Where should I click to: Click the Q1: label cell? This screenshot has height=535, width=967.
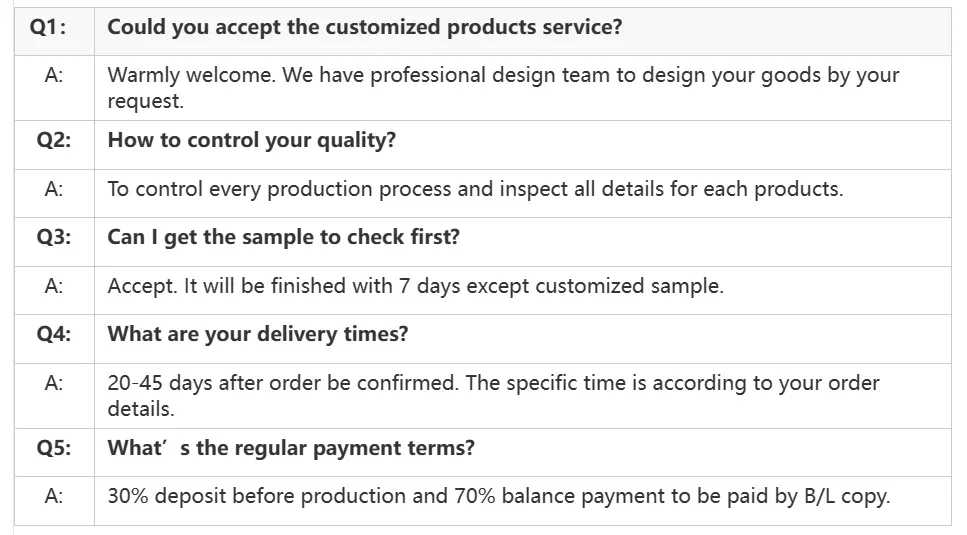(54, 31)
